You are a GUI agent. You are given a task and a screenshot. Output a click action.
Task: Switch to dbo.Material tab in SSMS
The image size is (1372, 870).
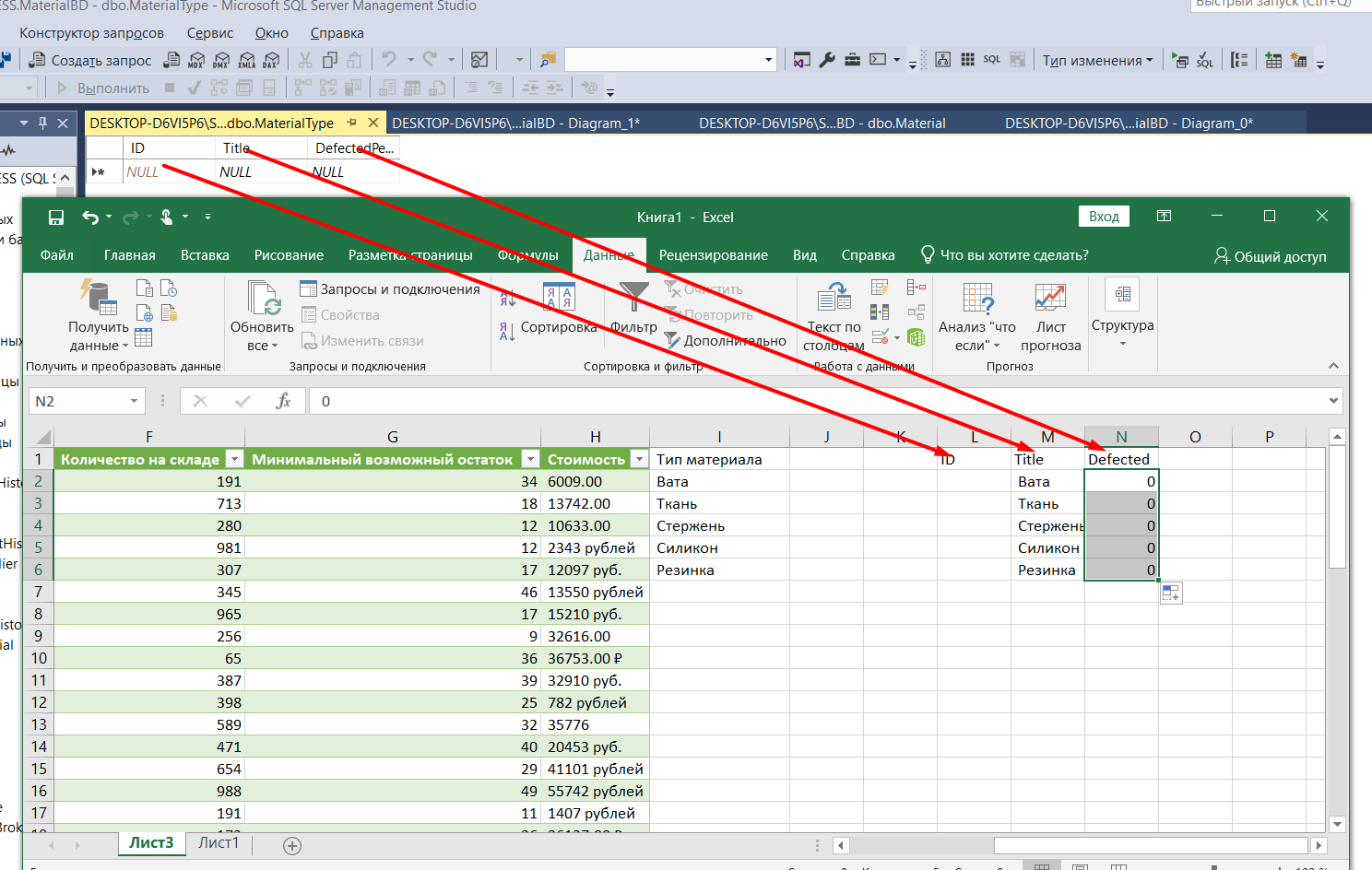point(822,123)
